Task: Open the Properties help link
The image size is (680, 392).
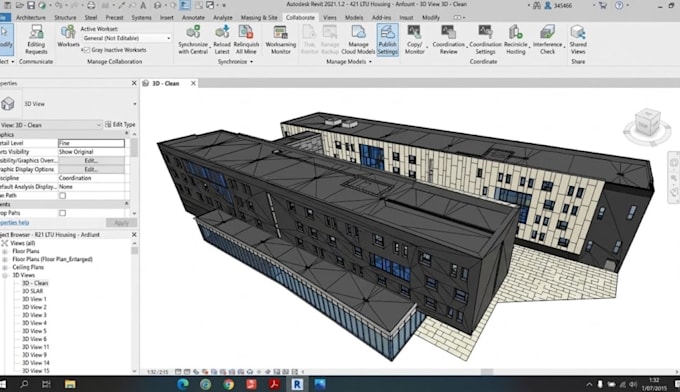Action: click(14, 222)
